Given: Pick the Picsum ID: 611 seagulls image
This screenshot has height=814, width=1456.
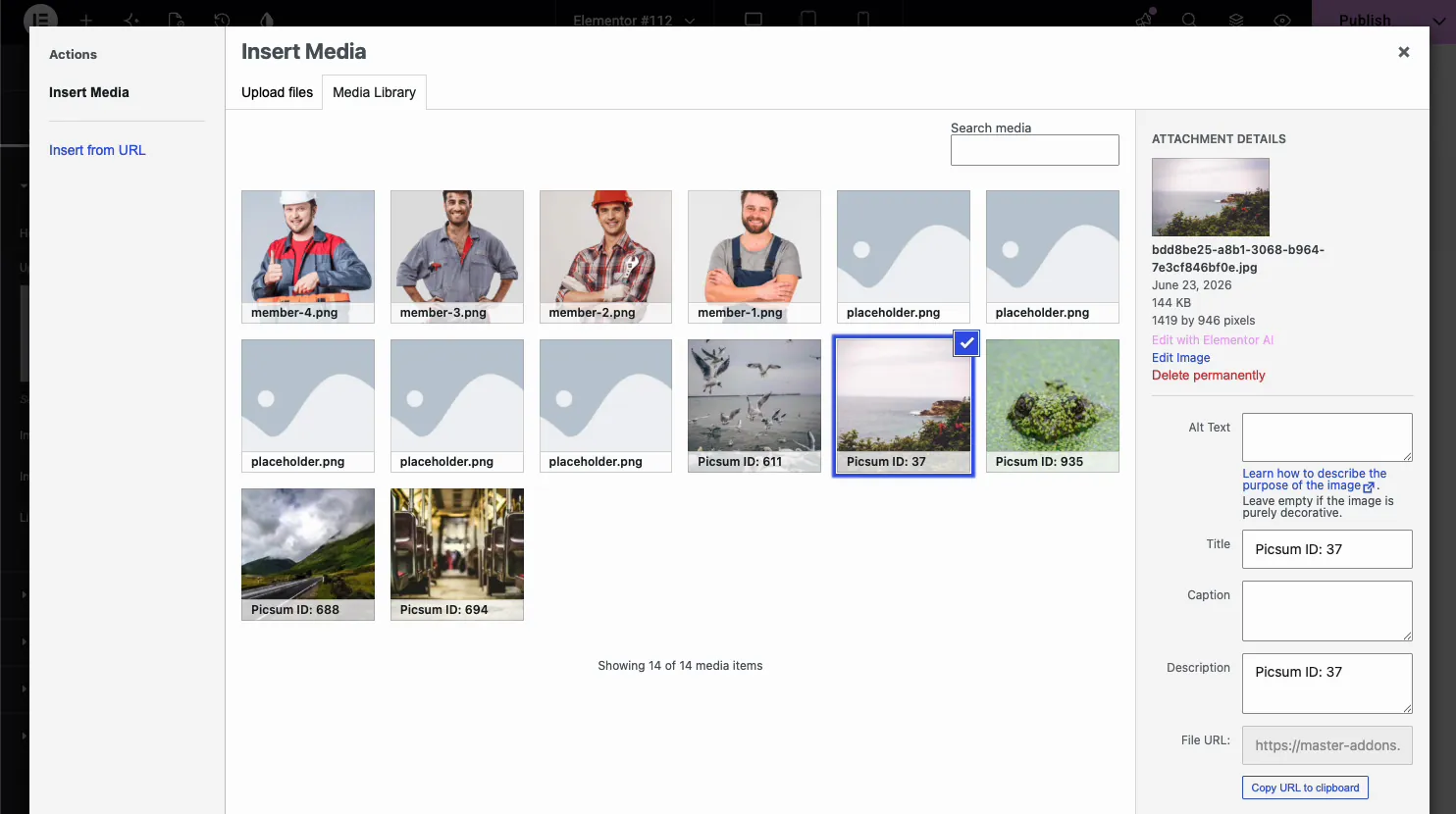Looking at the screenshot, I should pos(754,406).
